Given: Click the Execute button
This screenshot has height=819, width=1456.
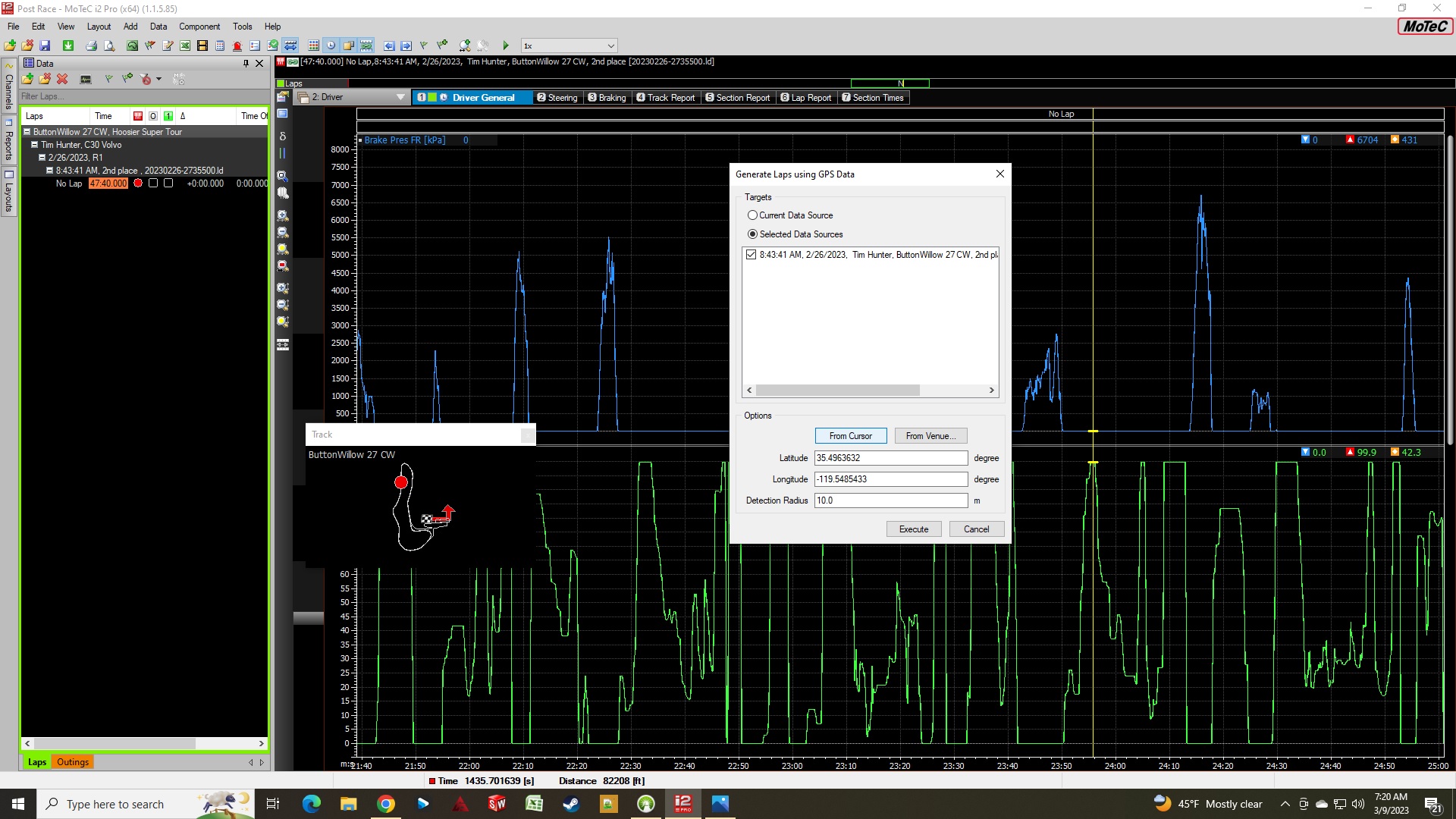Looking at the screenshot, I should coord(914,529).
